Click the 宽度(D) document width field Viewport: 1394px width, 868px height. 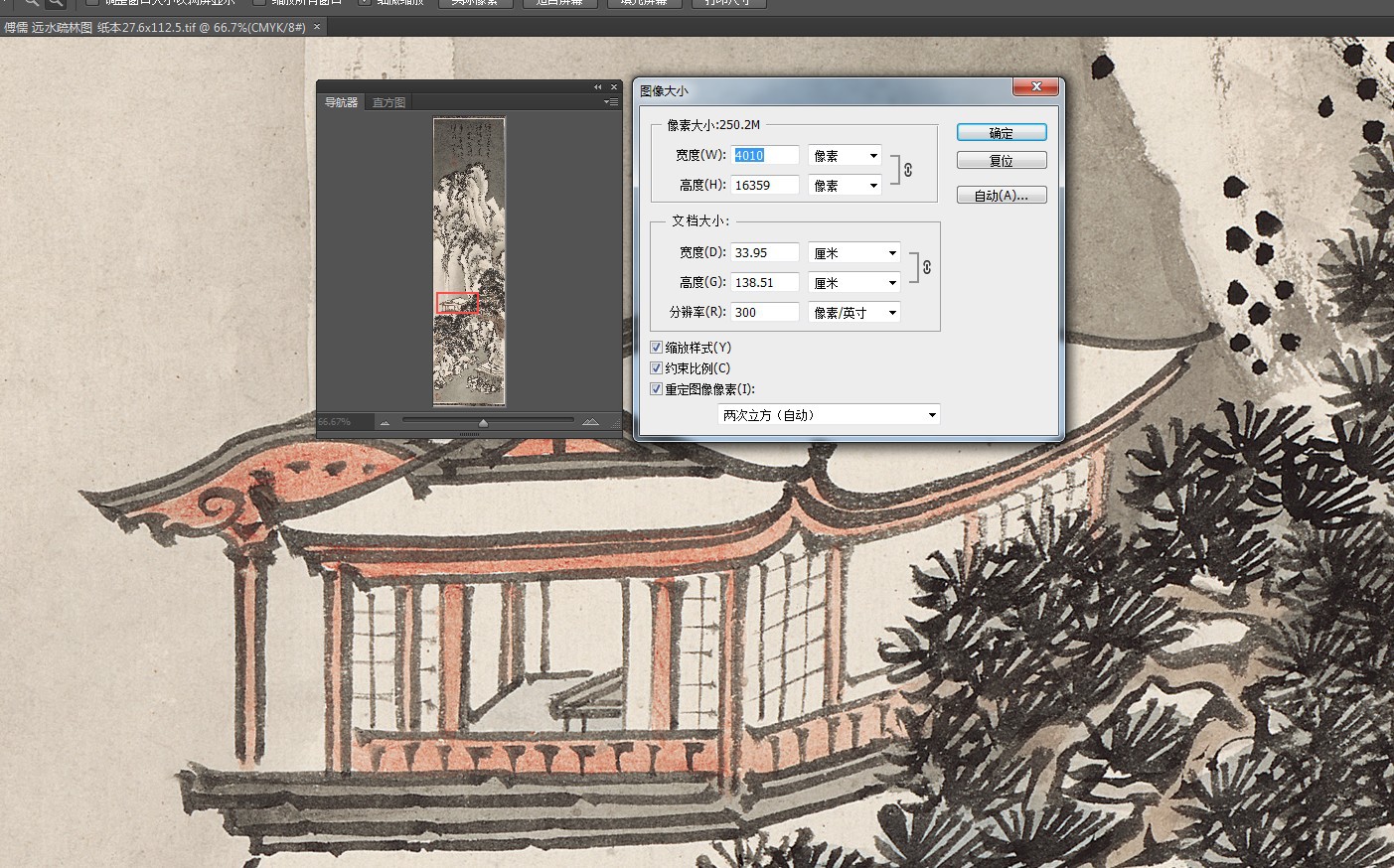pos(765,253)
